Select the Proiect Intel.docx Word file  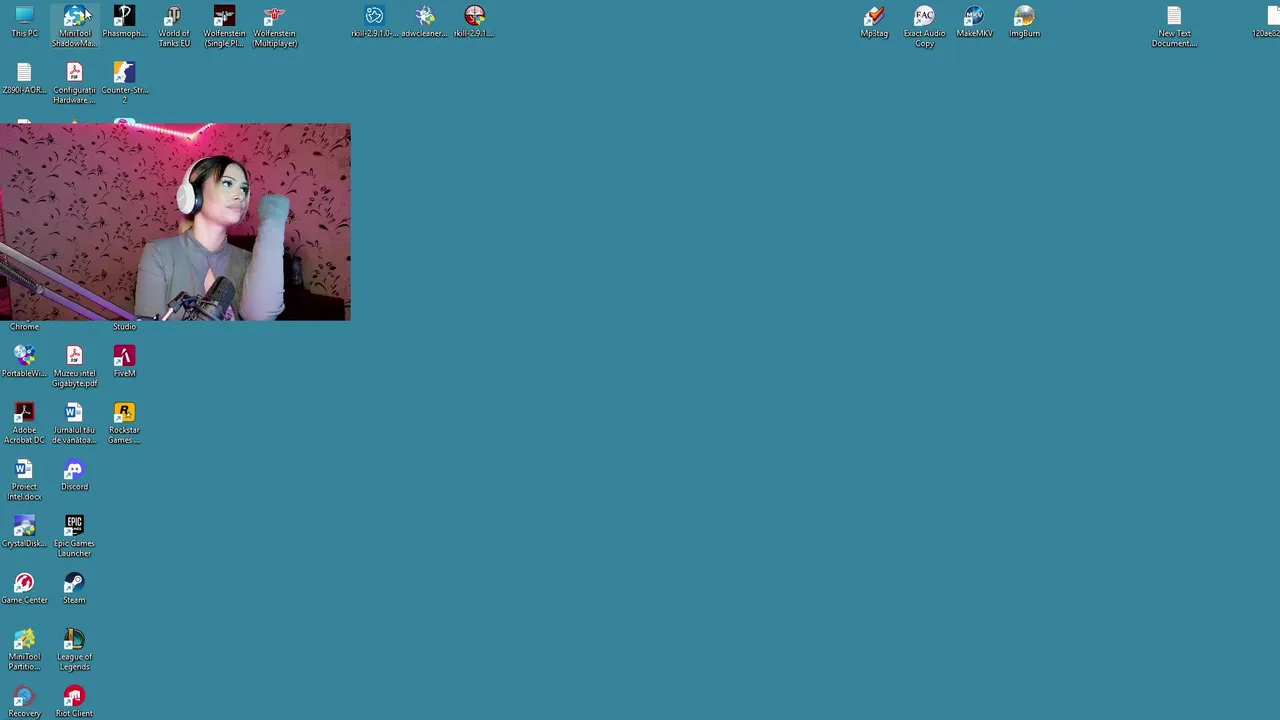[x=24, y=480]
